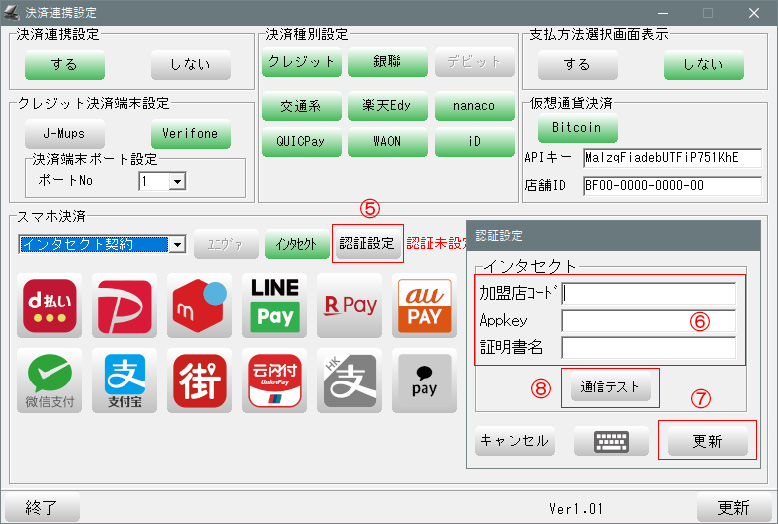Toggle the Verifone terminal option
This screenshot has height=524, width=778.
tap(190, 133)
